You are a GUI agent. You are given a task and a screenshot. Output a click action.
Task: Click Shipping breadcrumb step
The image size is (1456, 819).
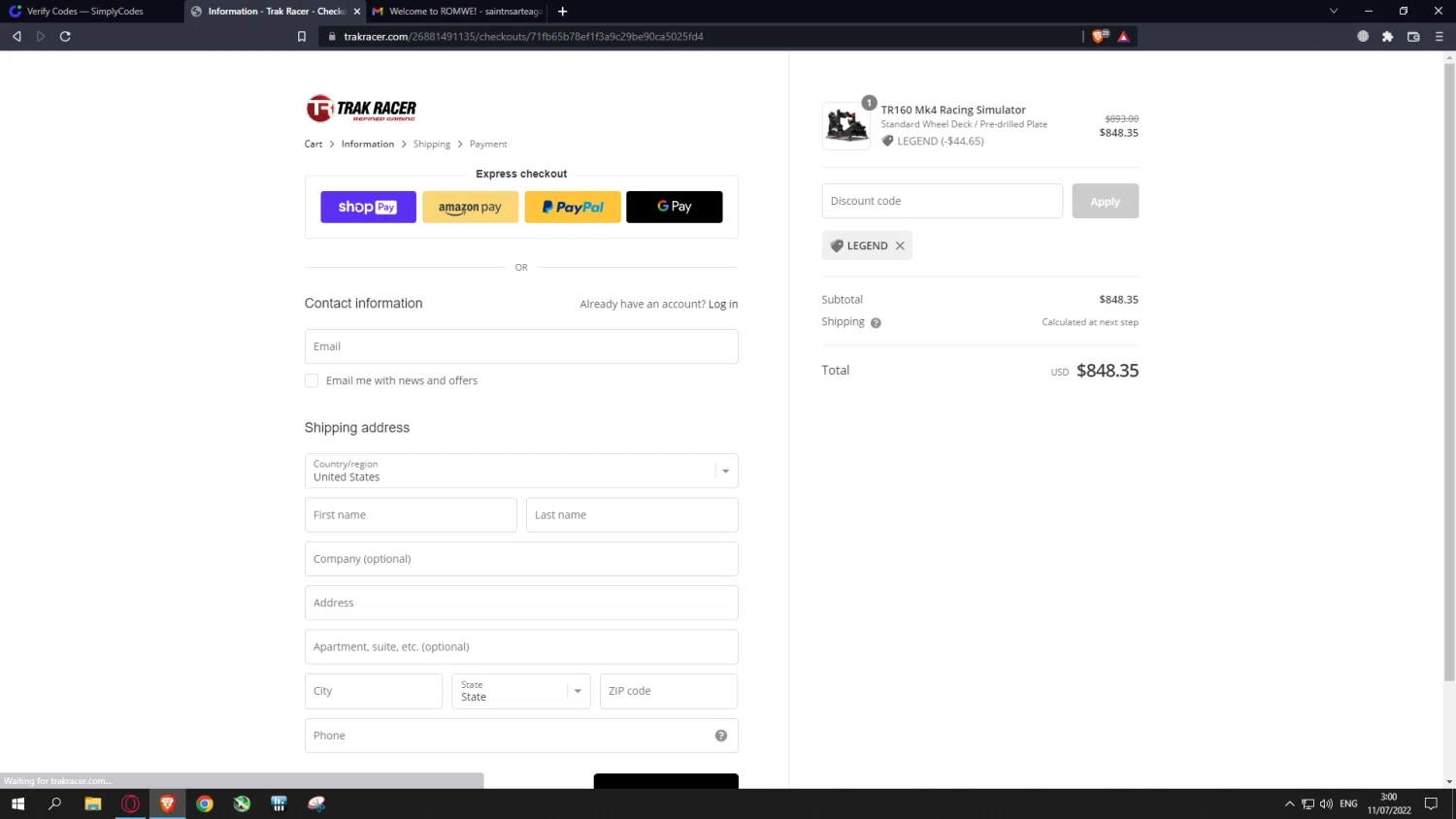(x=432, y=144)
